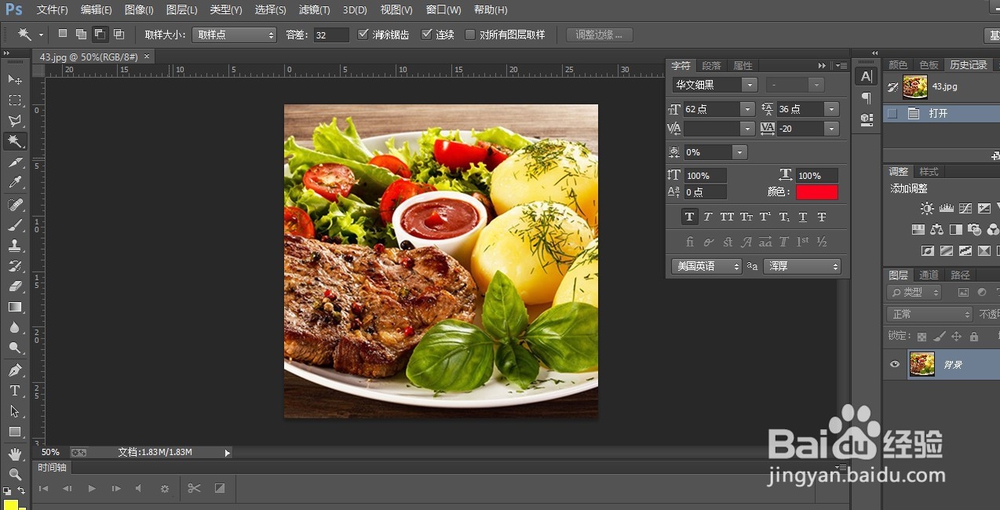Viewport: 1000px width, 510px height.
Task: Select the Crop tool
Action: click(15, 163)
